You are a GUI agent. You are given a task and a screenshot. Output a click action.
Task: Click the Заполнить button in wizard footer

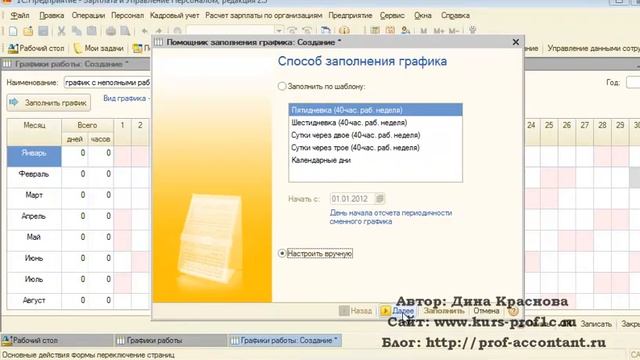[x=444, y=311]
